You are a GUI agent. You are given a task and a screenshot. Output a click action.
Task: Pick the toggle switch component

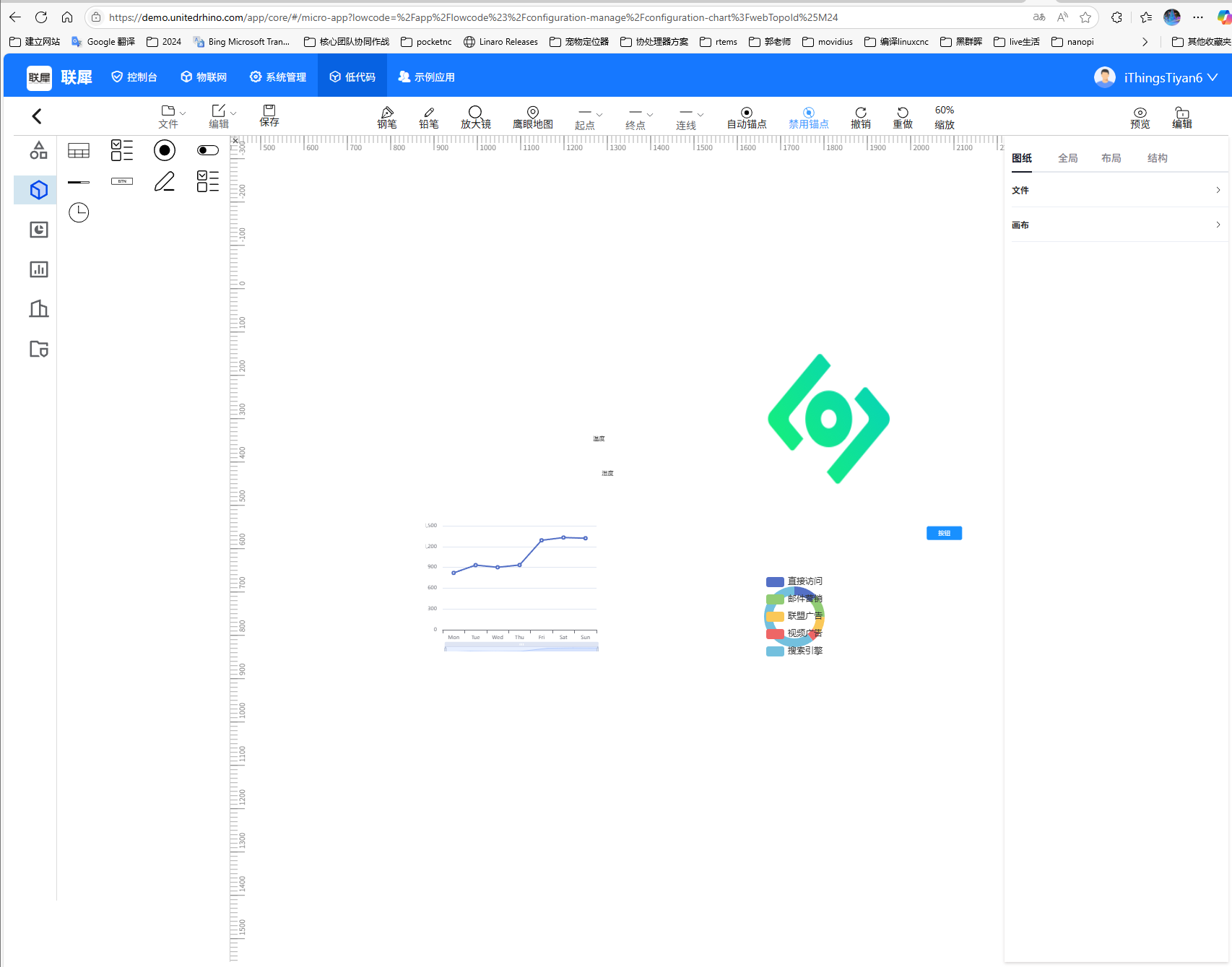[208, 150]
